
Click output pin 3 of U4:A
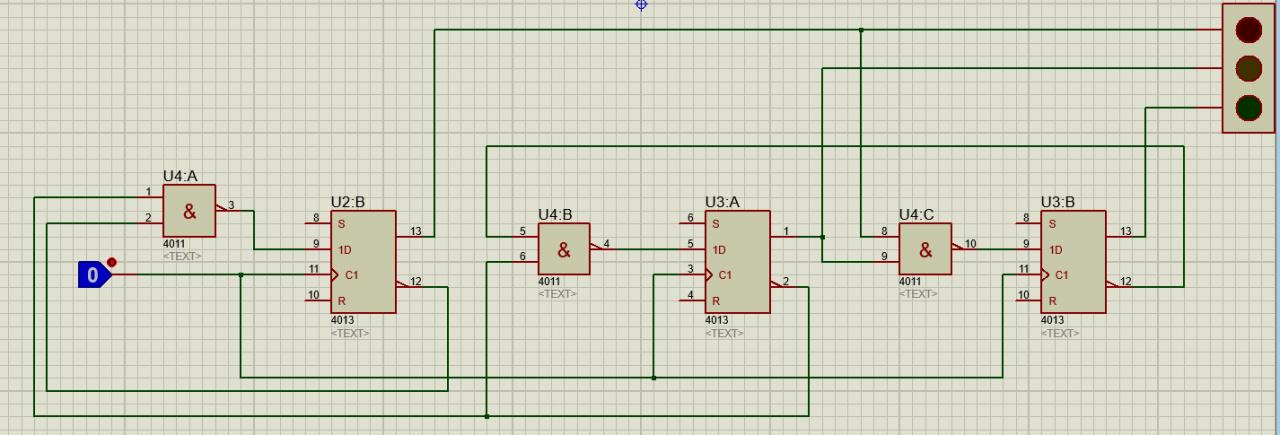pyautogui.click(x=230, y=208)
